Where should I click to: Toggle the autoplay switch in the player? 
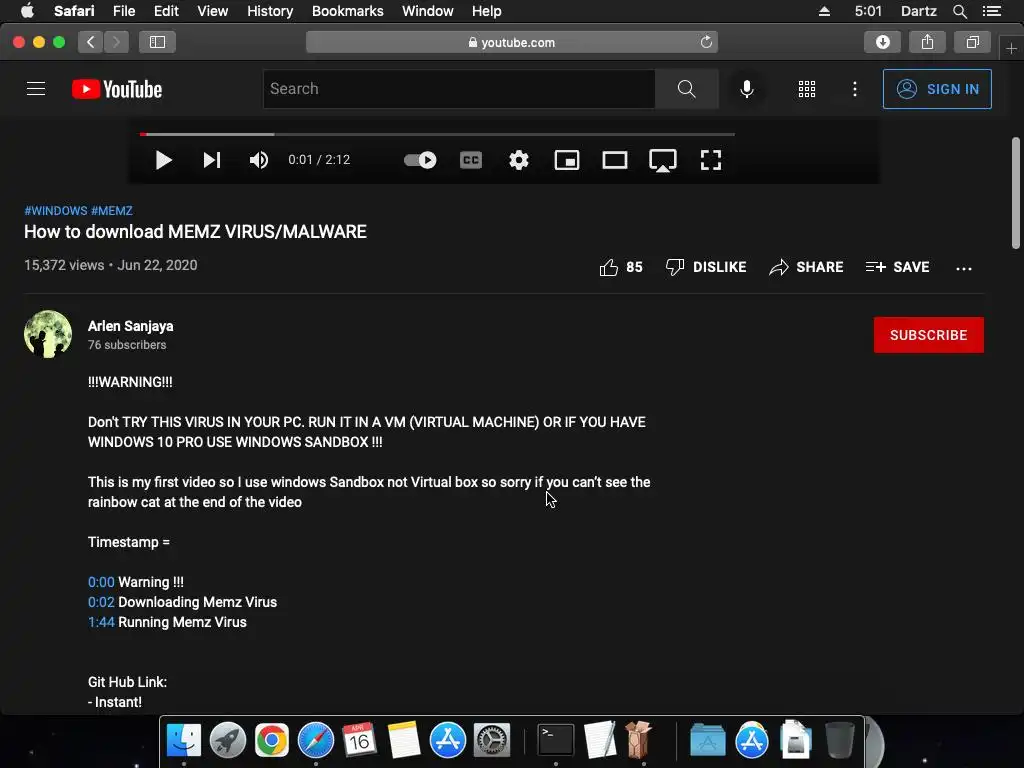click(420, 160)
